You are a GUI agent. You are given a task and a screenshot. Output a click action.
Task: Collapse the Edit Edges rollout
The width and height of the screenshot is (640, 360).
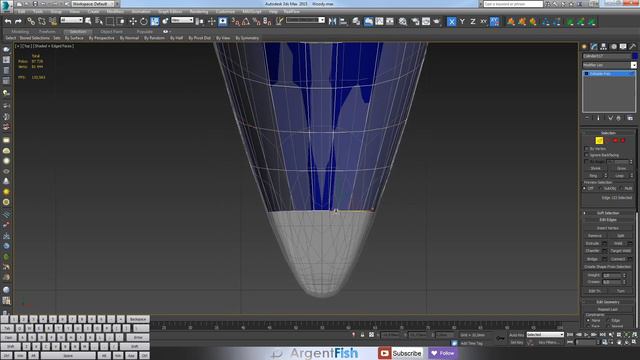[x=608, y=220]
